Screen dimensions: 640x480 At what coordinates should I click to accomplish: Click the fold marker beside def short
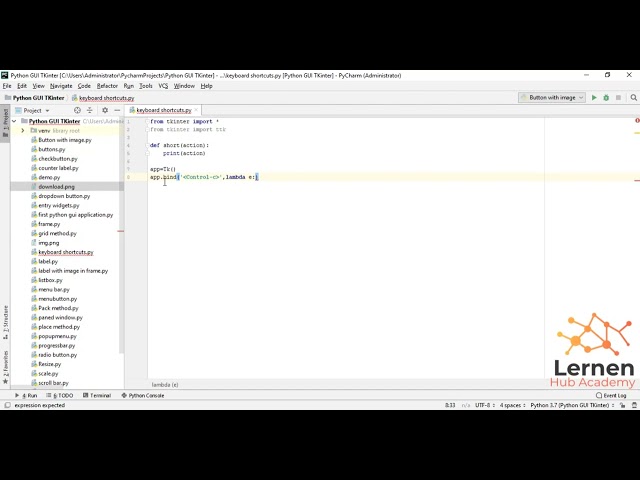[x=147, y=145]
